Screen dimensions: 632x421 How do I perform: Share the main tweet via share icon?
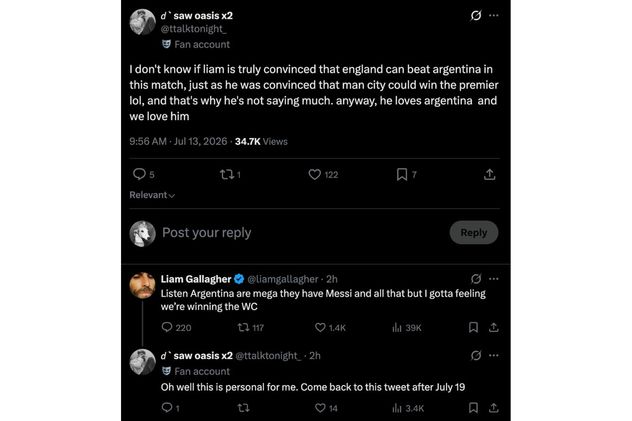pyautogui.click(x=490, y=174)
